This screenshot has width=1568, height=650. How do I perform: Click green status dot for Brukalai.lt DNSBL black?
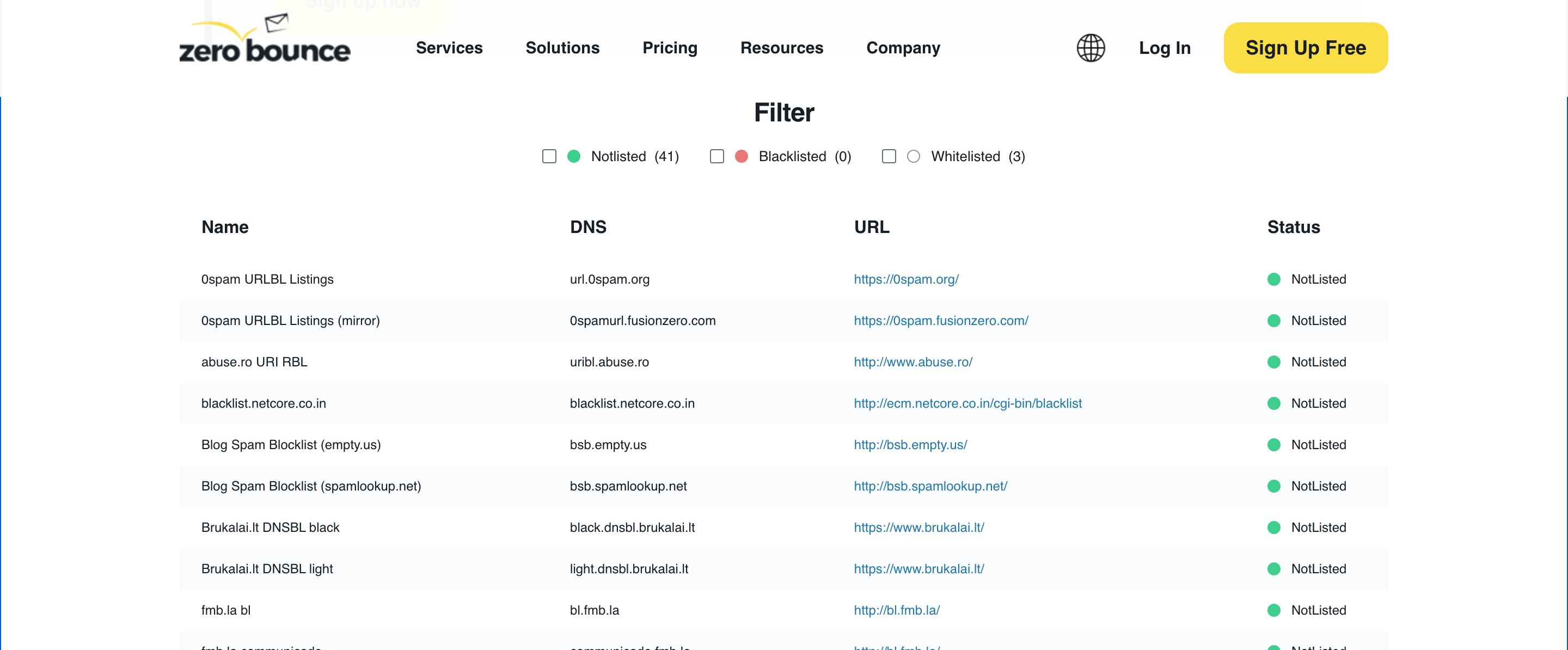click(1273, 528)
